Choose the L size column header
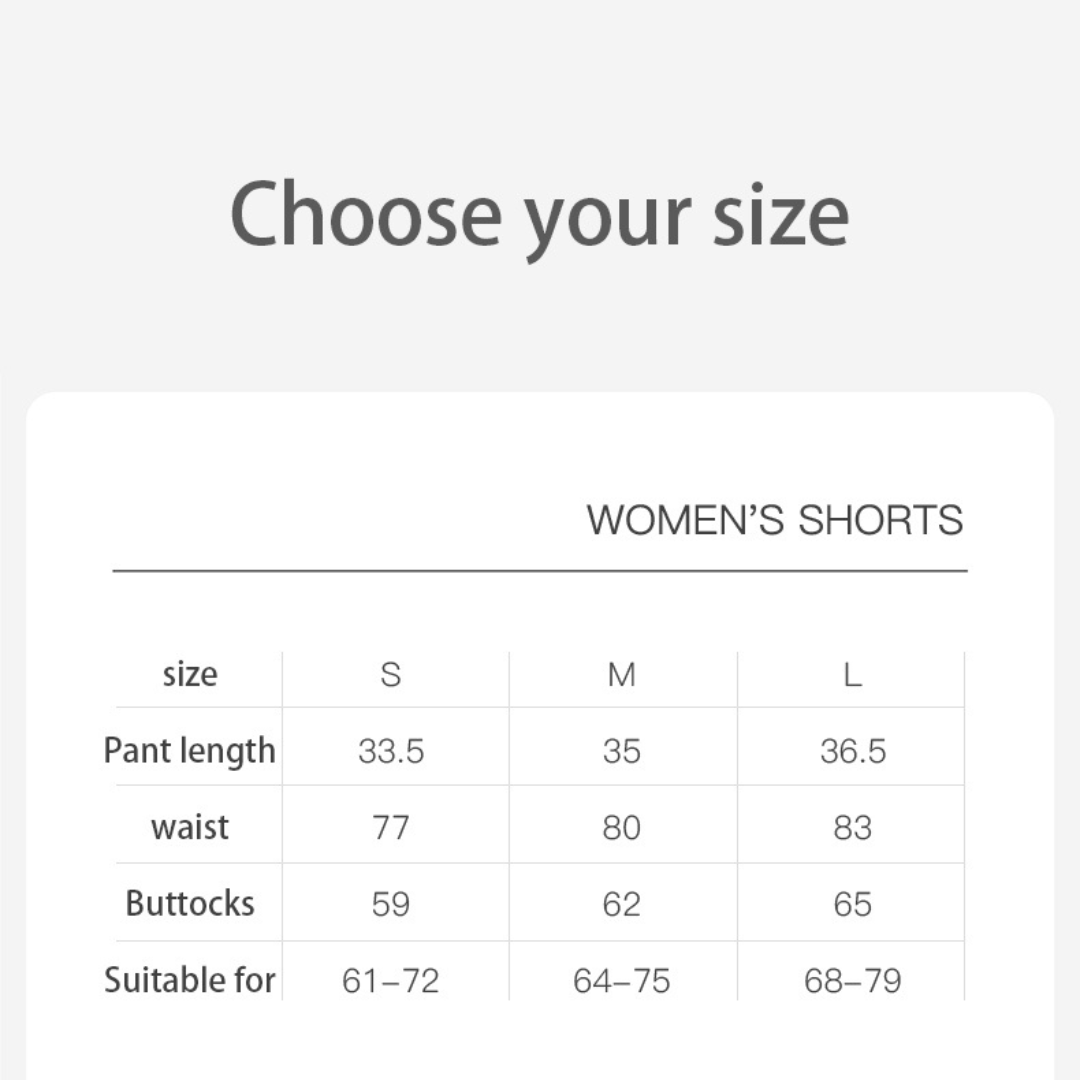This screenshot has height=1080, width=1080. [x=852, y=676]
